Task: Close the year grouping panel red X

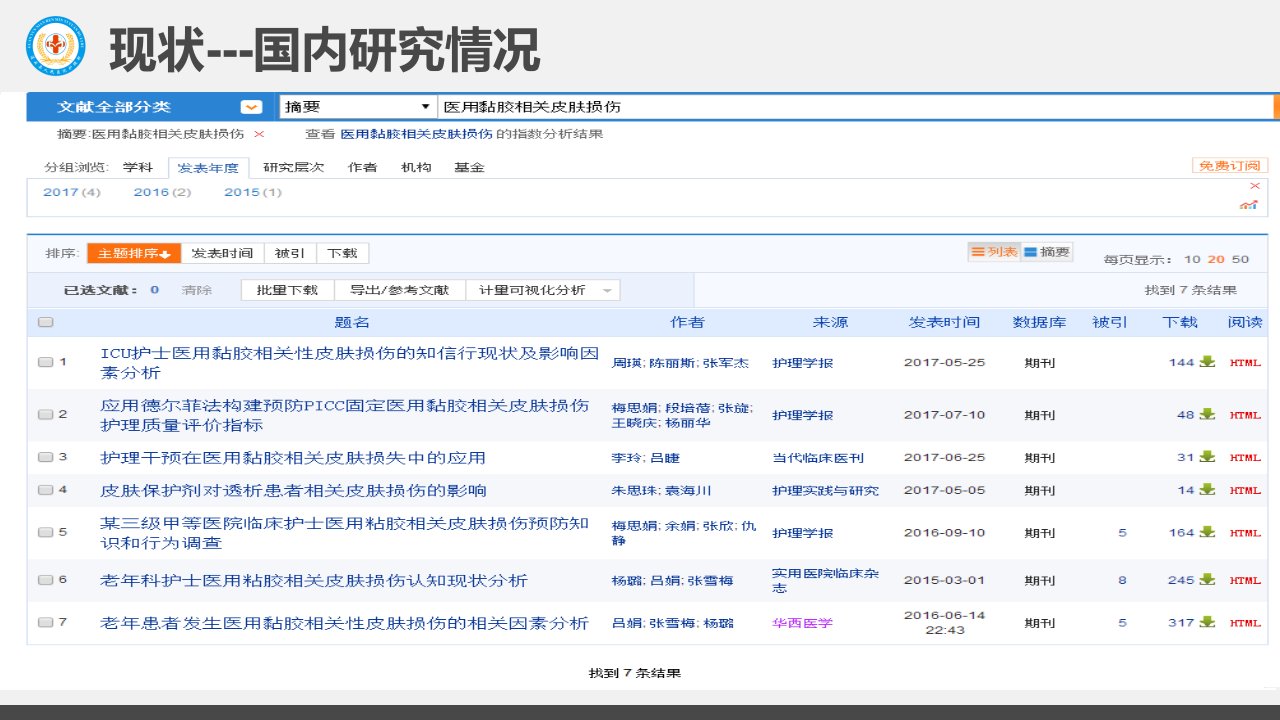Action: click(x=1255, y=186)
